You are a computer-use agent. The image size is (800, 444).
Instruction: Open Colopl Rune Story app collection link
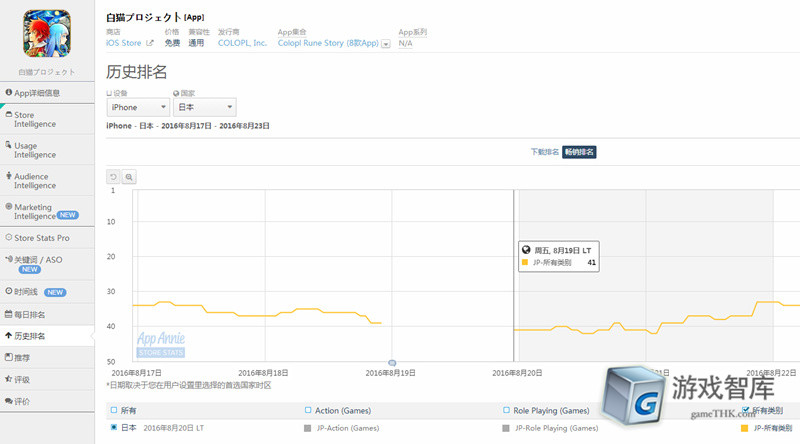click(x=328, y=43)
